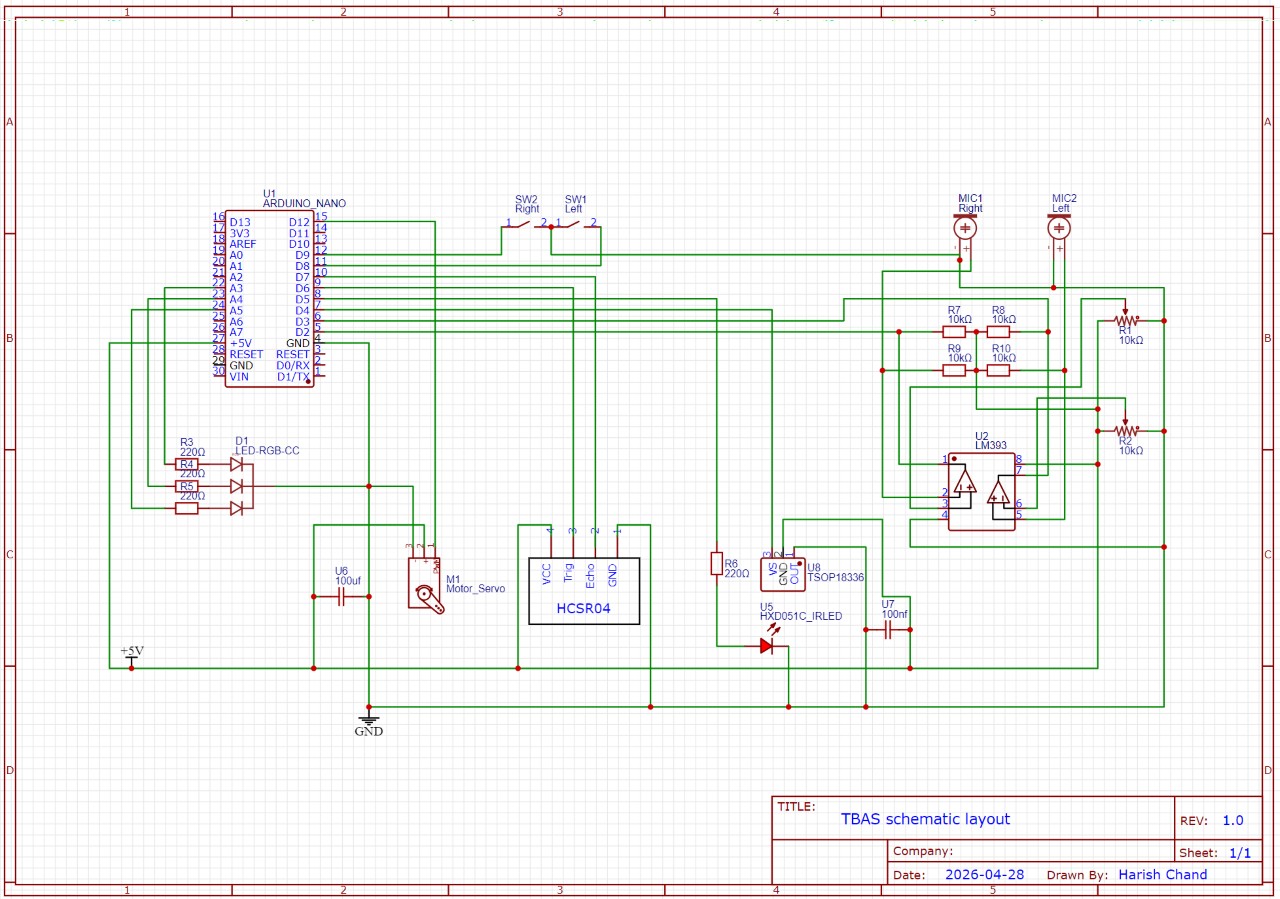The image size is (1280, 899).
Task: Click the Trig pin label on HCSR04
Action: (569, 573)
